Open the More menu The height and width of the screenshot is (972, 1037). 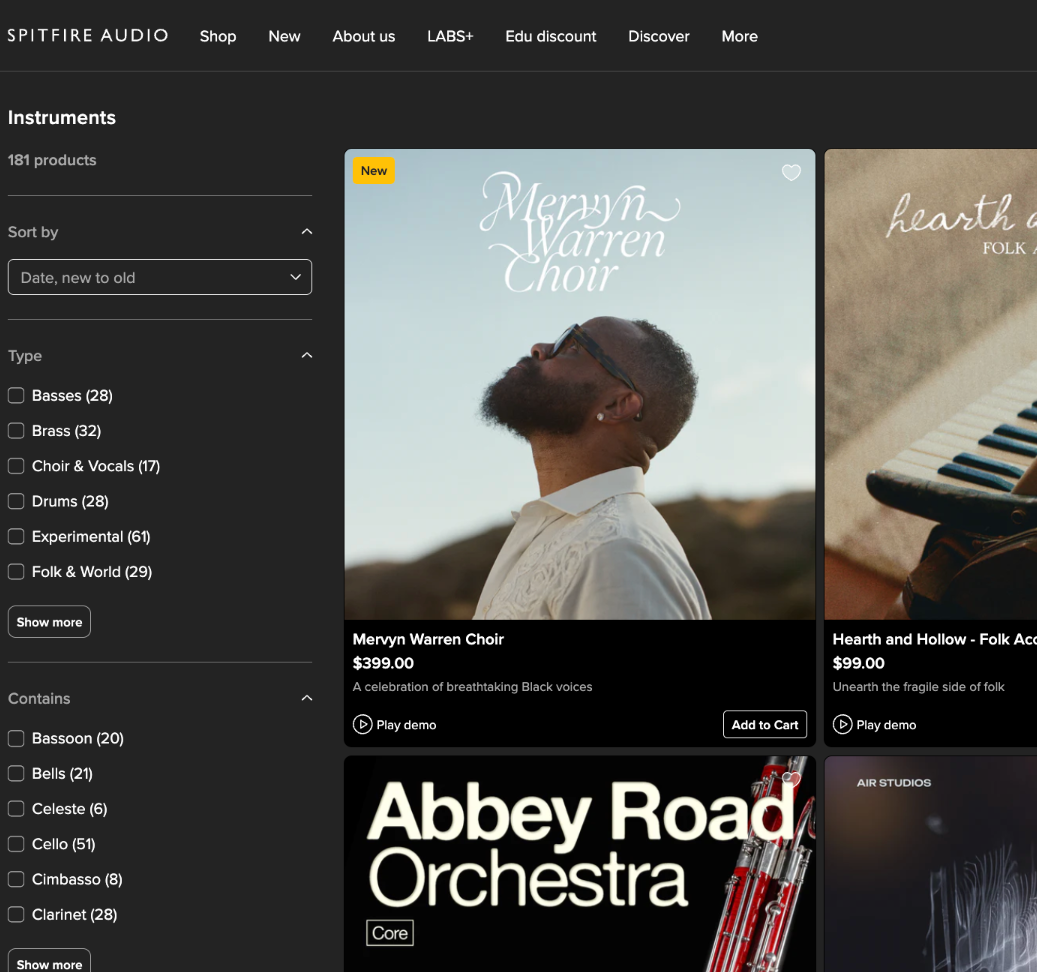point(739,36)
